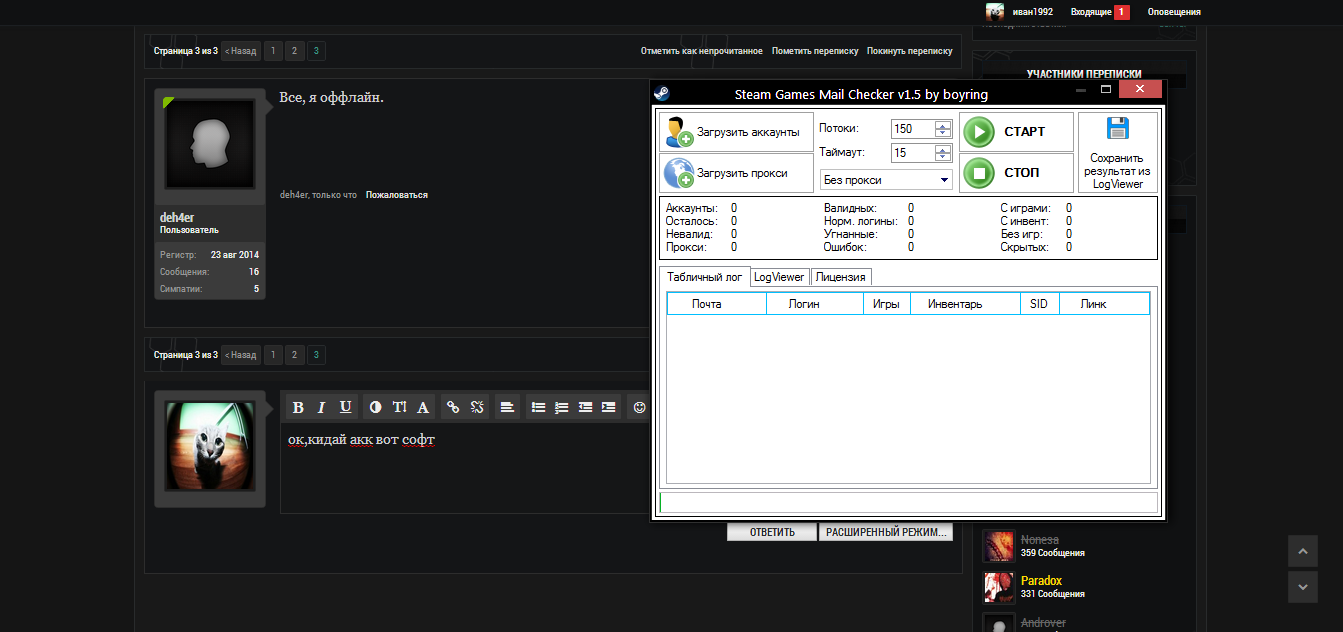Decrease the Таймаут value
Viewport: 1343px width, 632px height.
tap(943, 157)
